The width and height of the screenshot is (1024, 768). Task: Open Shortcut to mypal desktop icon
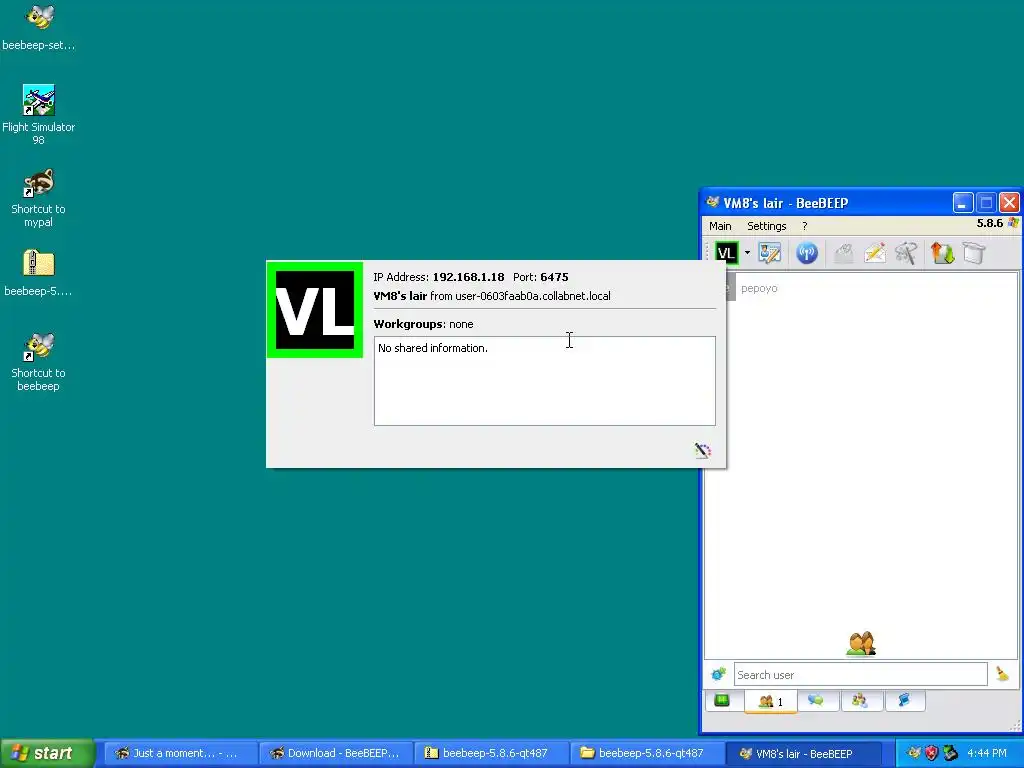[x=39, y=198]
